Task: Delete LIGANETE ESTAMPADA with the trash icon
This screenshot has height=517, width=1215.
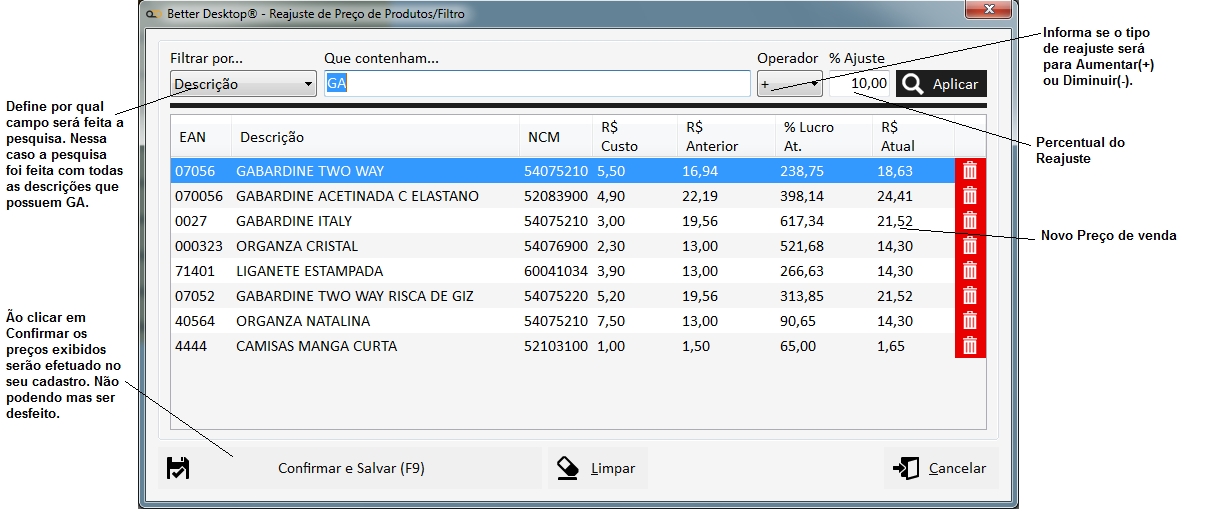Action: point(969,271)
